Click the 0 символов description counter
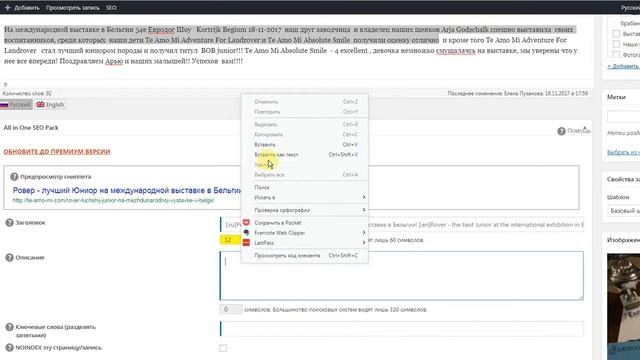The width and height of the screenshot is (640, 360). [231, 309]
